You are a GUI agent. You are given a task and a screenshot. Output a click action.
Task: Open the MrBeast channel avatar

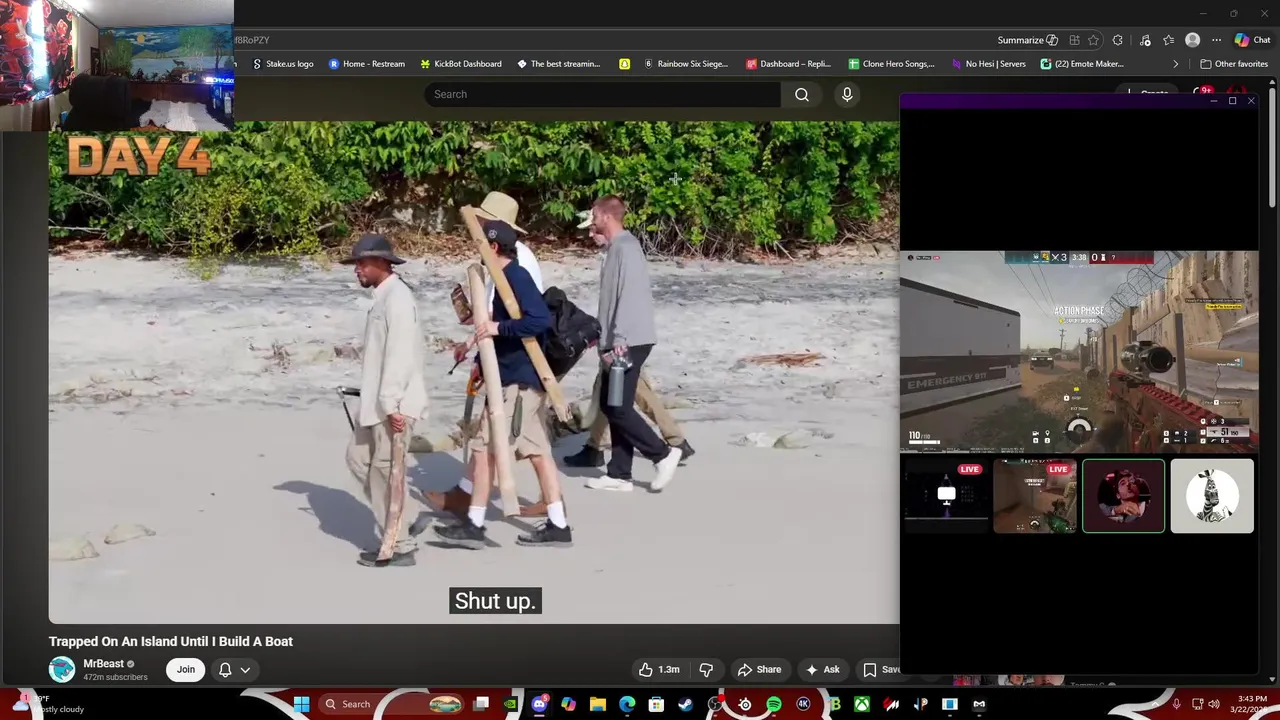pyautogui.click(x=62, y=669)
